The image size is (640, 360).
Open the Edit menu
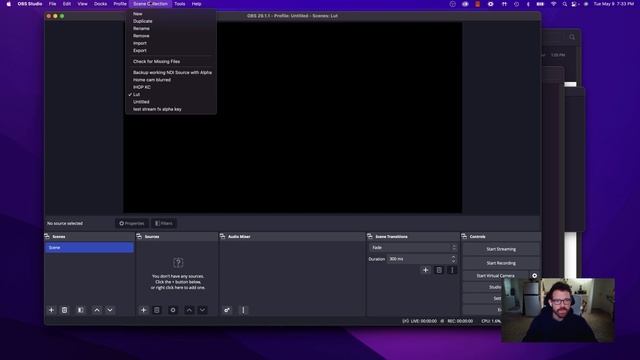(67, 4)
